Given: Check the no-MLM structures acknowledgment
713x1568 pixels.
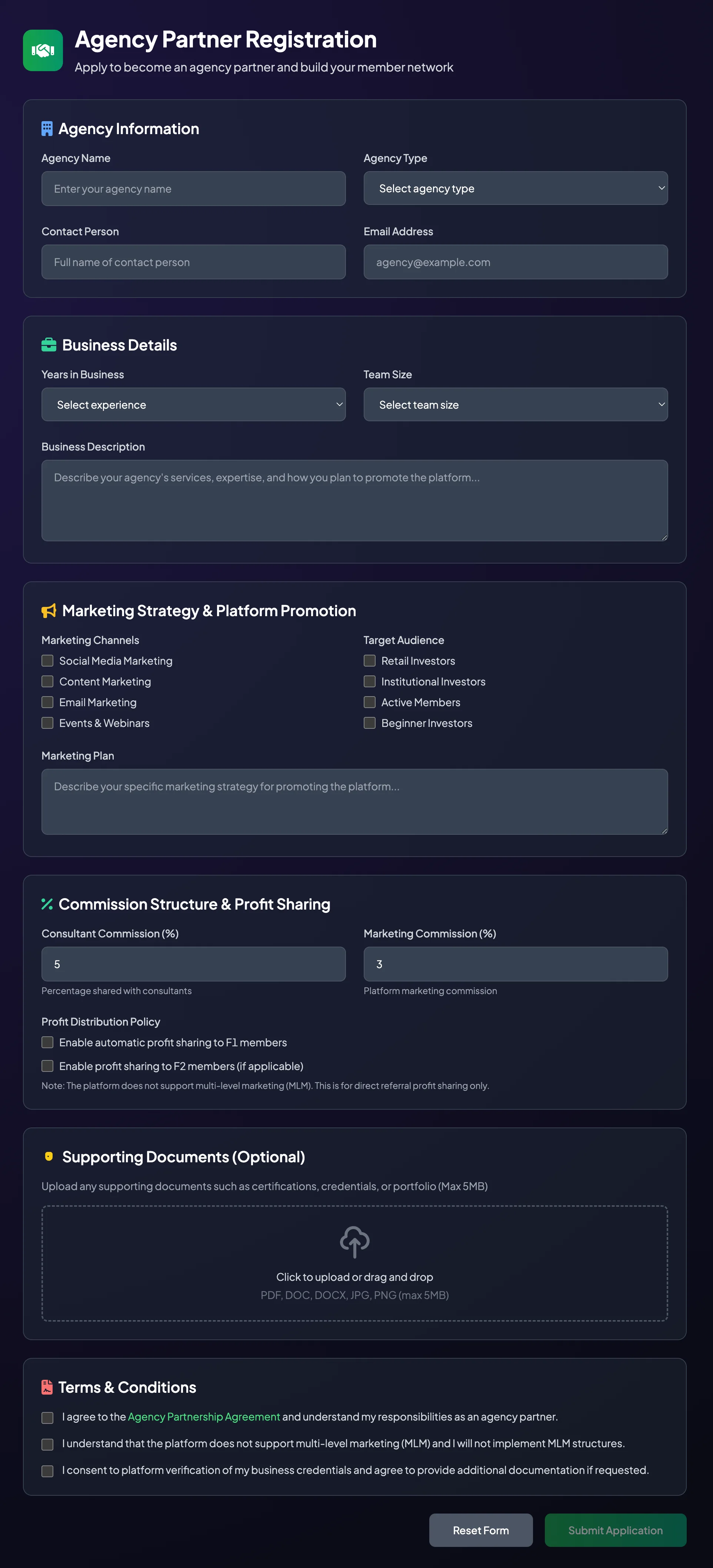Looking at the screenshot, I should (47, 1444).
